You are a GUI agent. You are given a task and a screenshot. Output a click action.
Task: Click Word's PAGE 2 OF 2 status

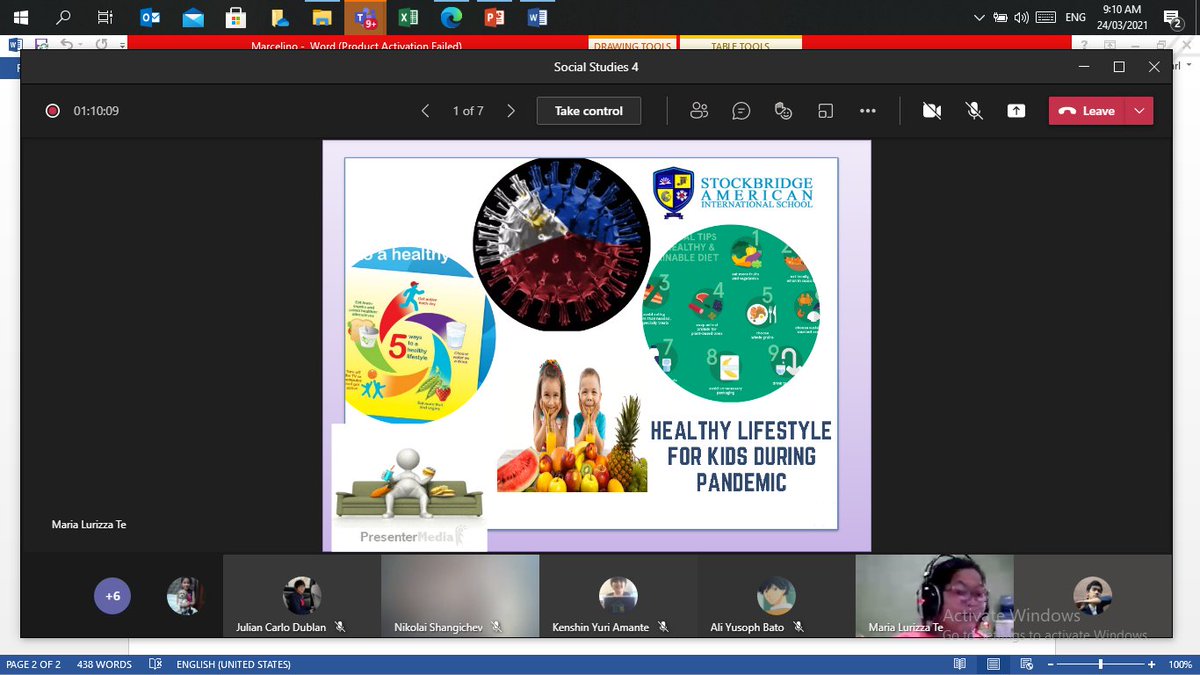click(x=33, y=664)
